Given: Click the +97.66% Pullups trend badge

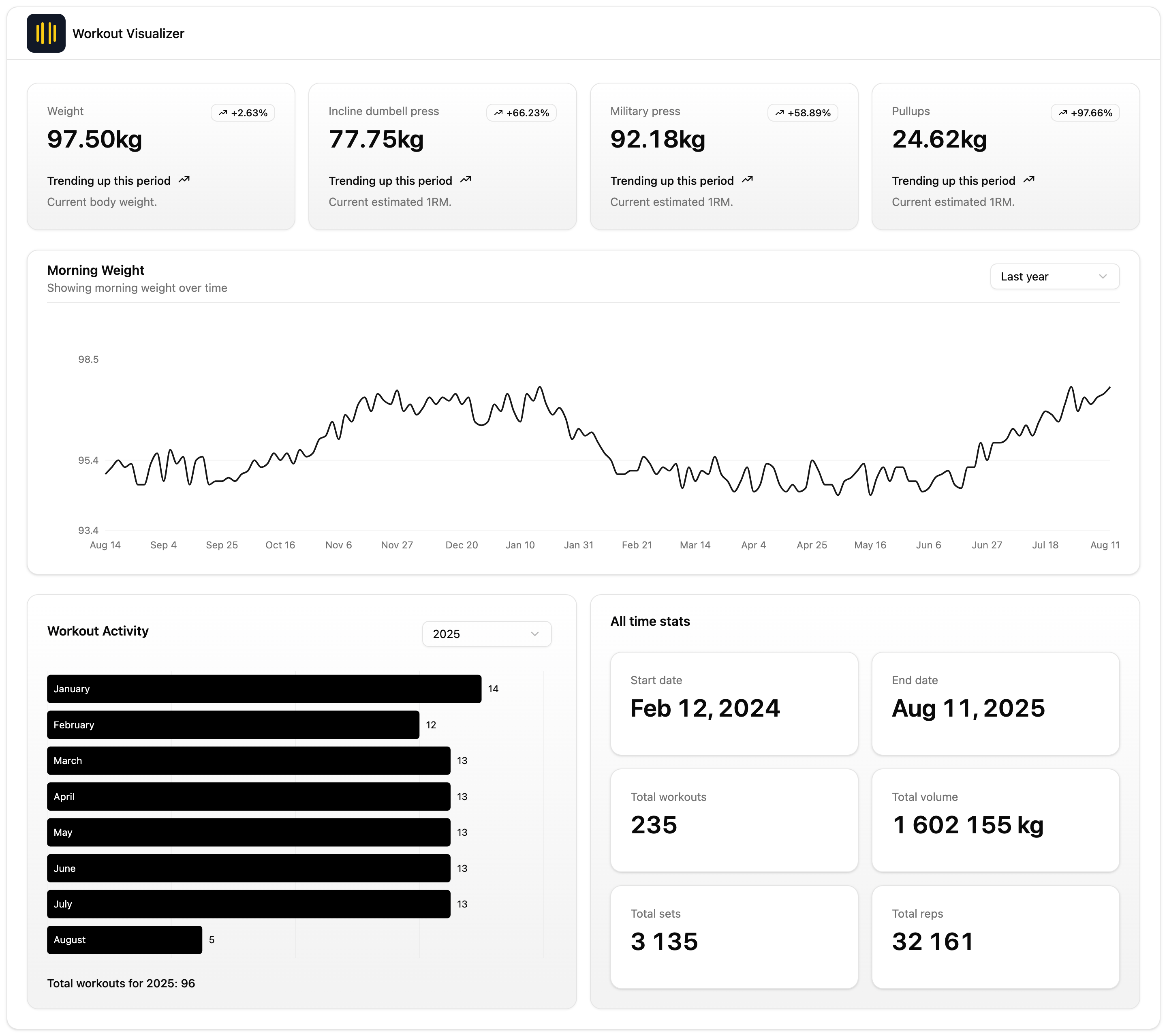Looking at the screenshot, I should pos(1085,113).
